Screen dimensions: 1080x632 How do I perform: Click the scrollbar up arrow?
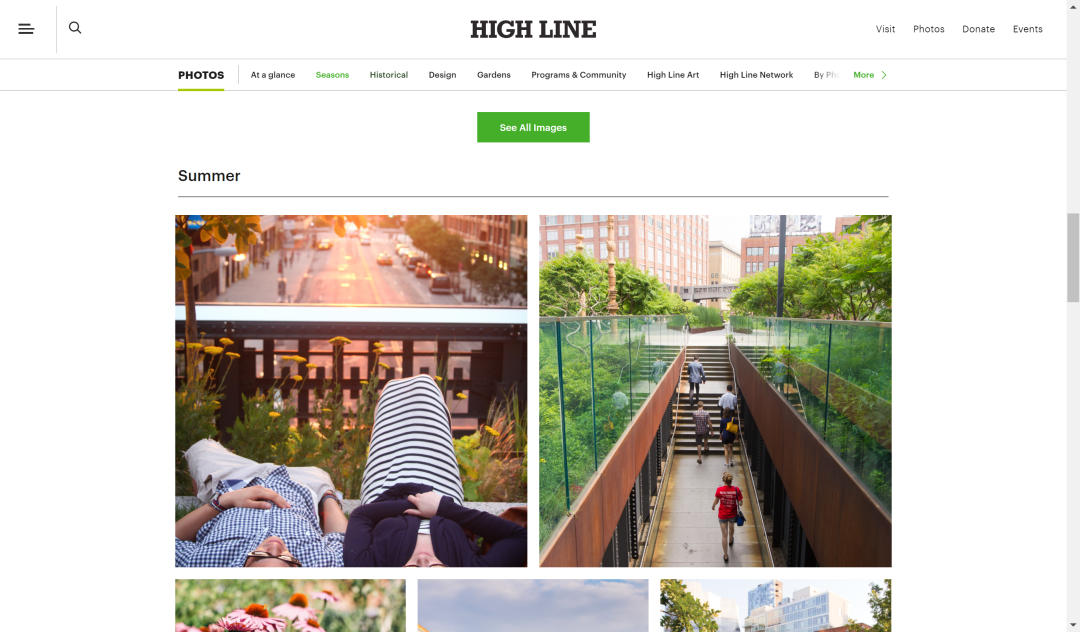pyautogui.click(x=1073, y=6)
